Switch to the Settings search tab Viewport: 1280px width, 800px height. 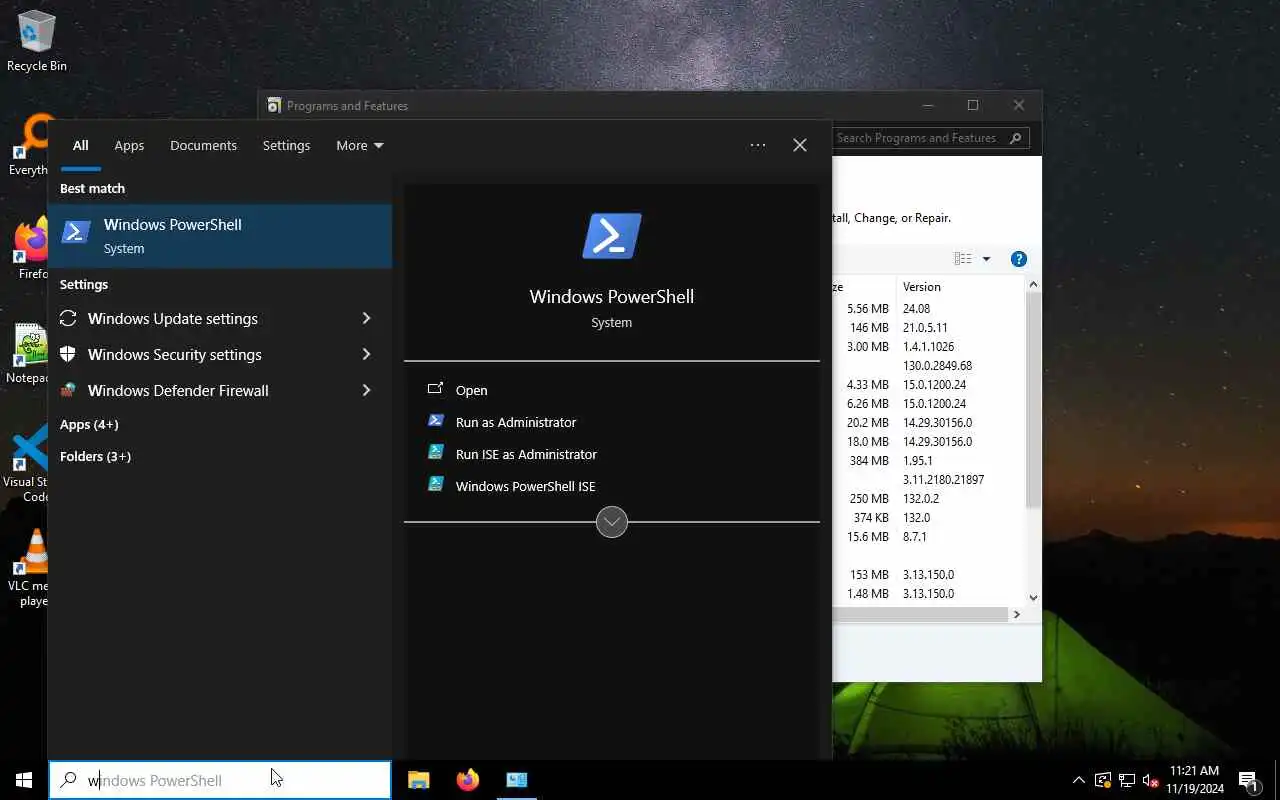coord(286,145)
